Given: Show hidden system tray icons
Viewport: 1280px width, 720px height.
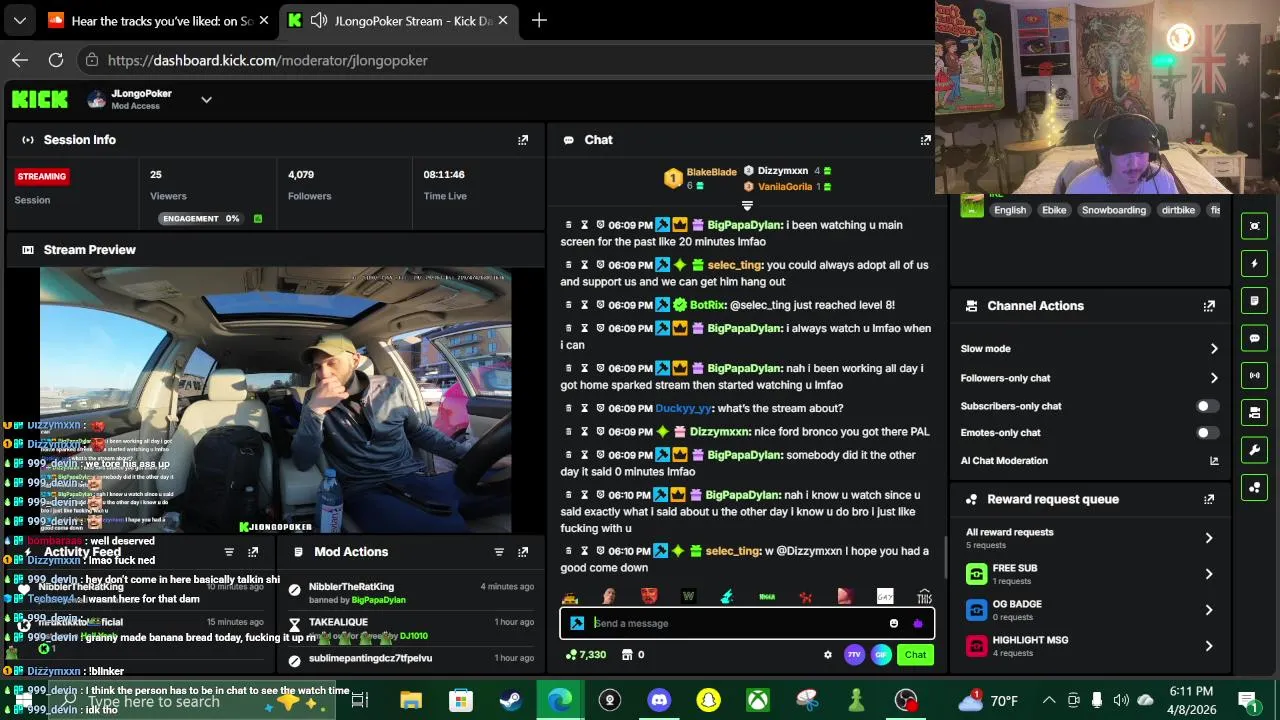Looking at the screenshot, I should pyautogui.click(x=1048, y=700).
